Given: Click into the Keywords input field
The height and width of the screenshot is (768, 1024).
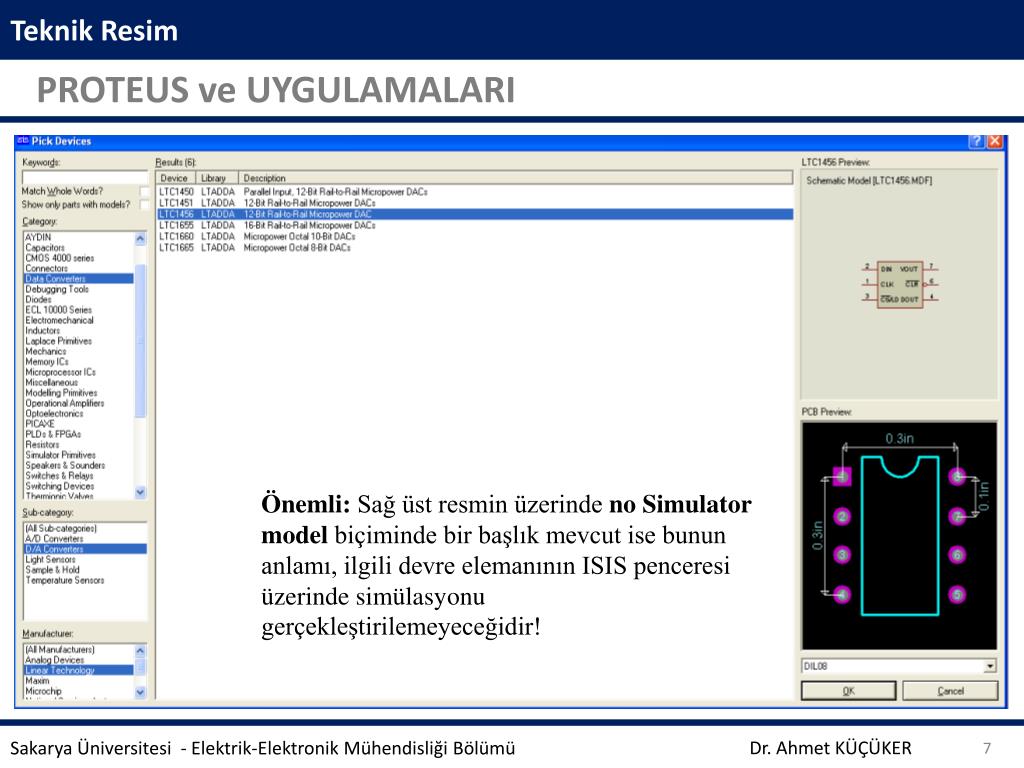Looking at the screenshot, I should (x=85, y=177).
